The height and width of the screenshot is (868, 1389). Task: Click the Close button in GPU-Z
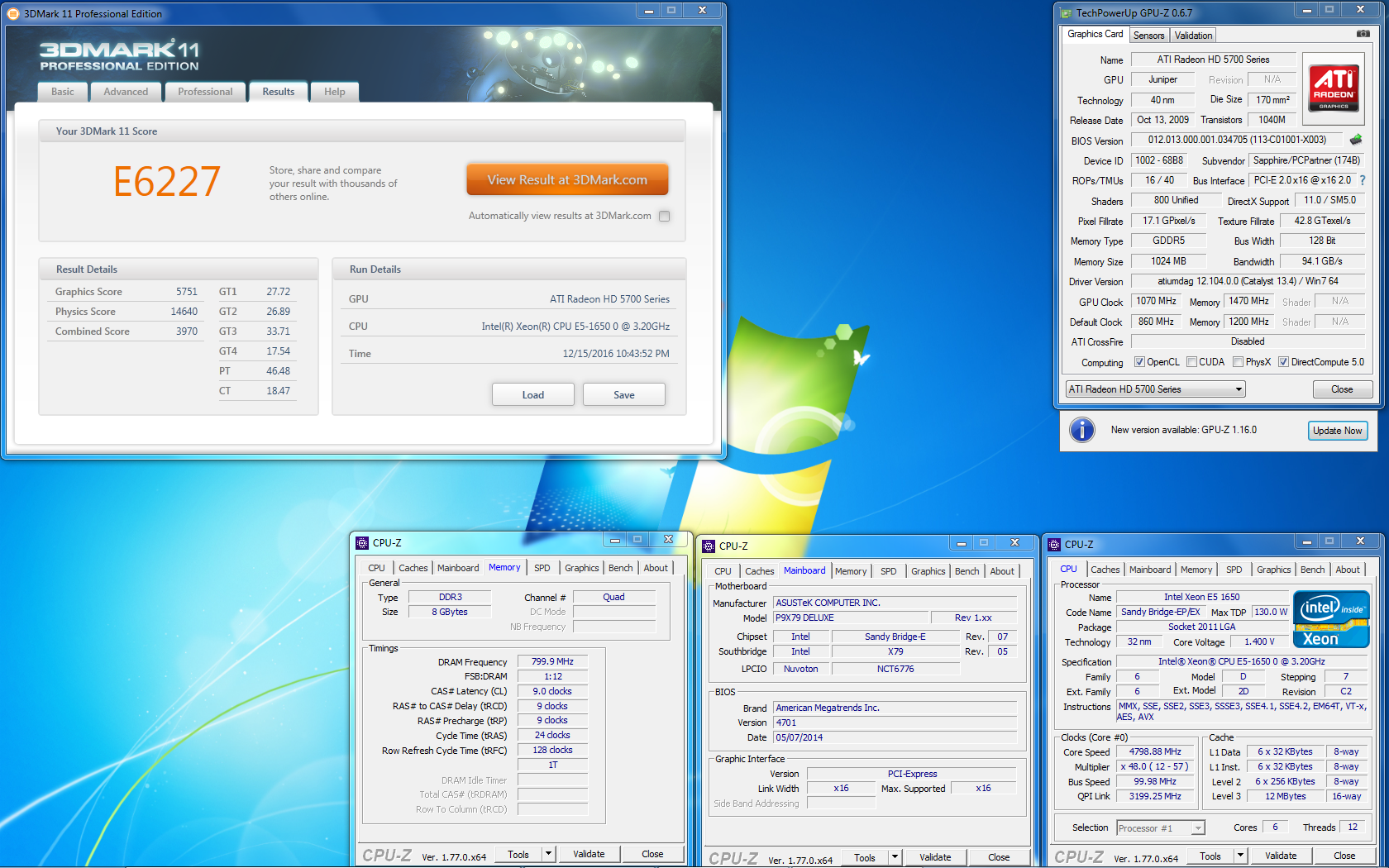(1342, 389)
